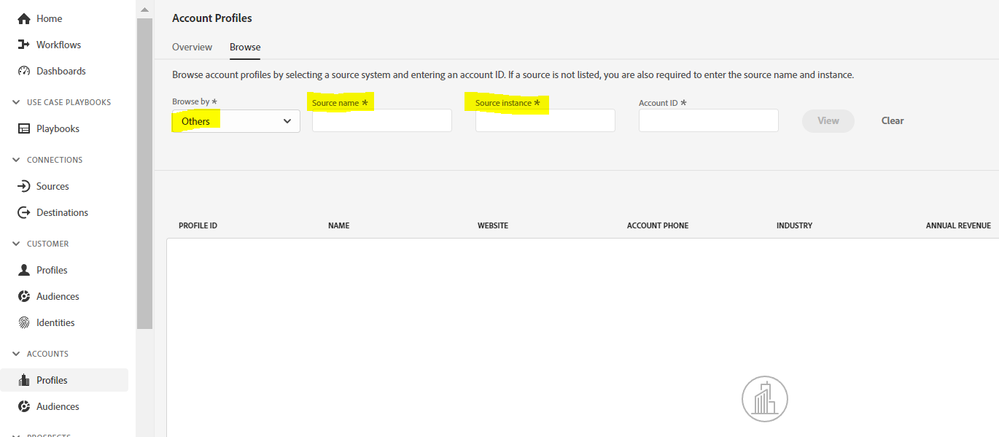This screenshot has height=437, width=999.
Task: Collapse the Use Case Playbooks section
Action: pyautogui.click(x=16, y=103)
